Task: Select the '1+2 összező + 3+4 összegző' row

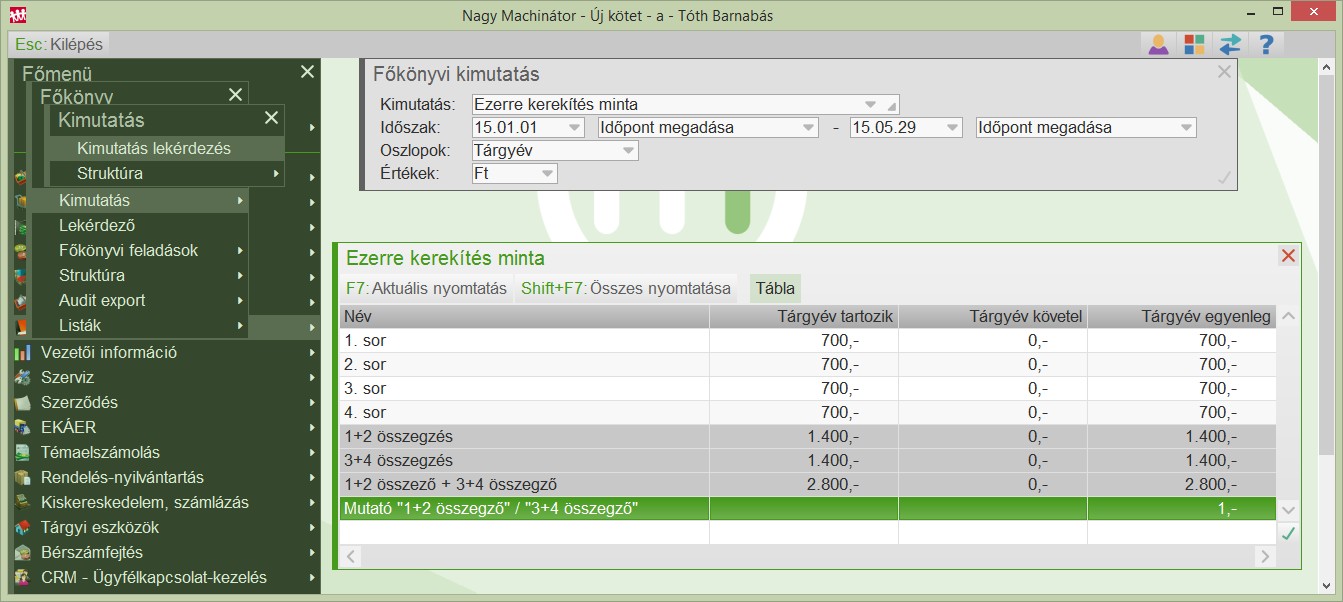Action: click(x=808, y=485)
